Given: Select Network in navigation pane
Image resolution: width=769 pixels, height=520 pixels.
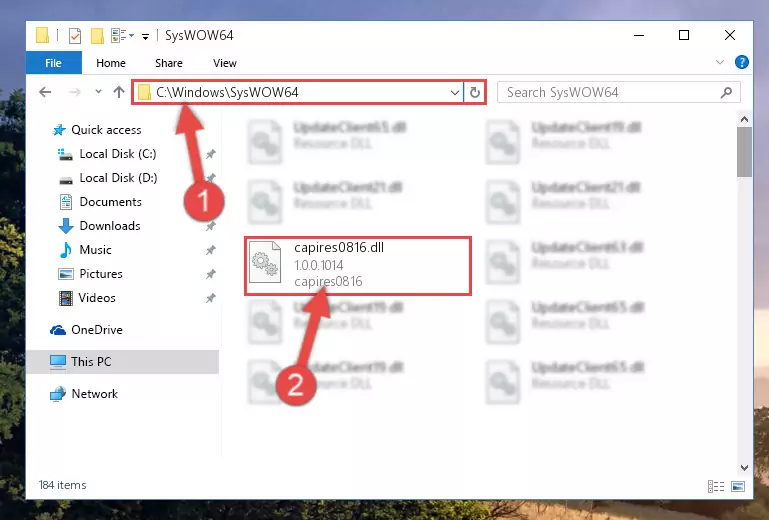Looking at the screenshot, I should 95,394.
